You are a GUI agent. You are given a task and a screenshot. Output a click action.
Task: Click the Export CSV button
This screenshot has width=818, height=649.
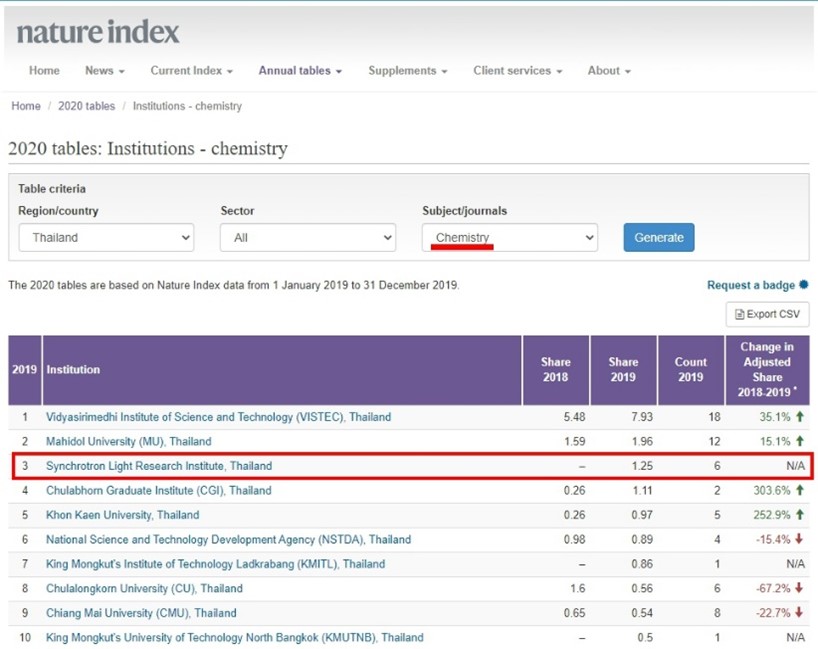767,314
